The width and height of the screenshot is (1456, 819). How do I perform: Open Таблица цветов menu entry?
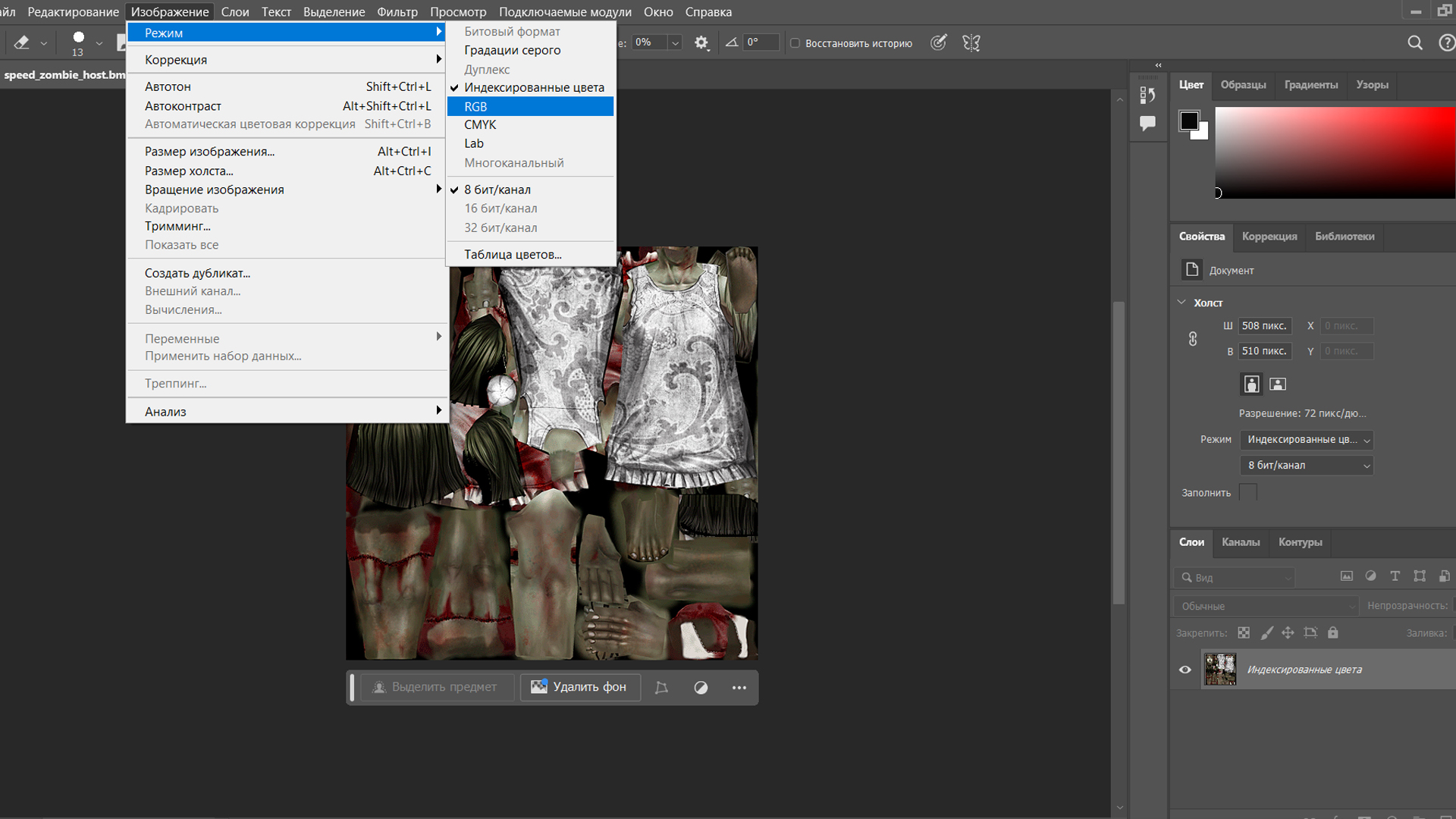513,255
